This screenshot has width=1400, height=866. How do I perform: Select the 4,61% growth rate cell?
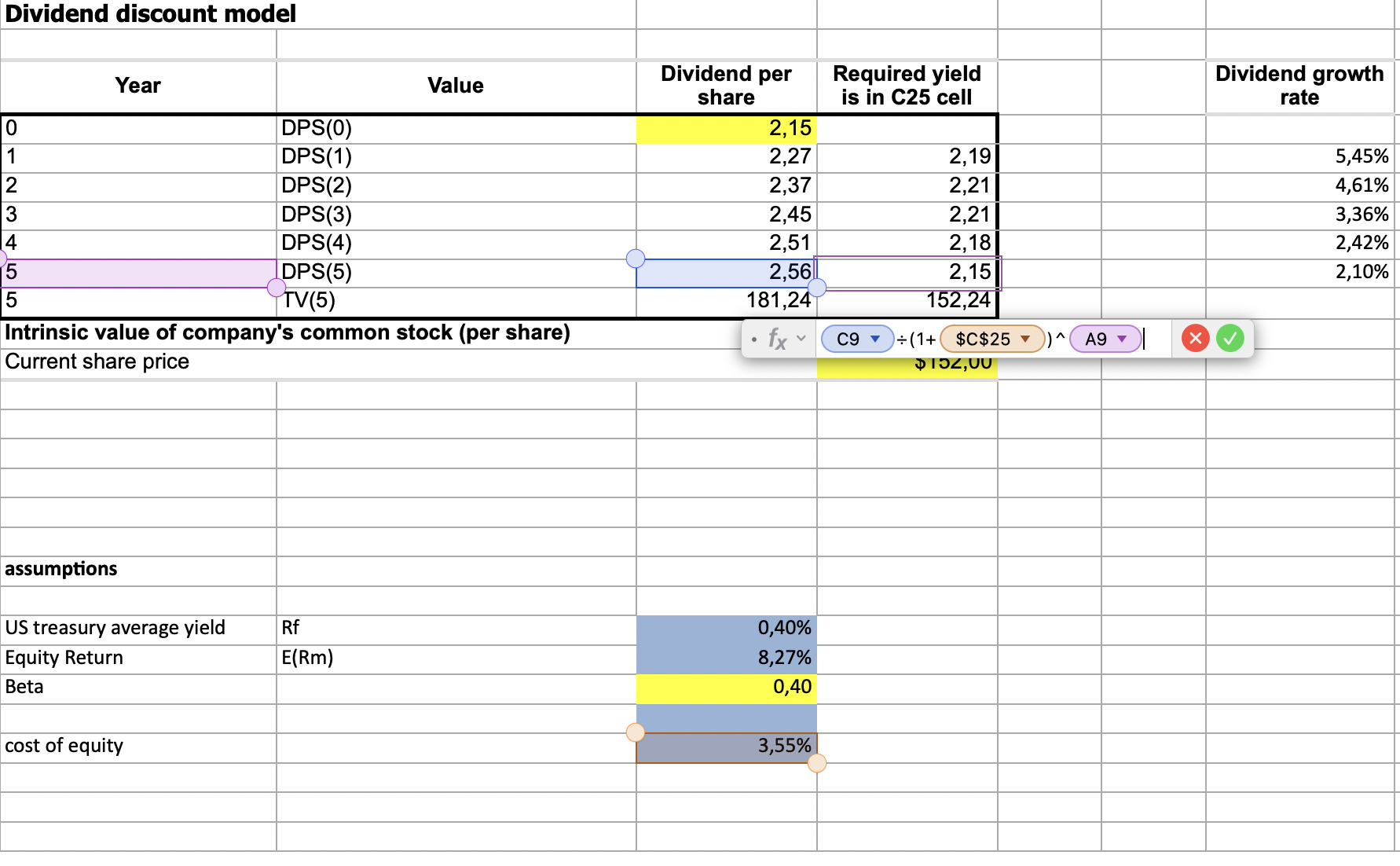point(1299,186)
